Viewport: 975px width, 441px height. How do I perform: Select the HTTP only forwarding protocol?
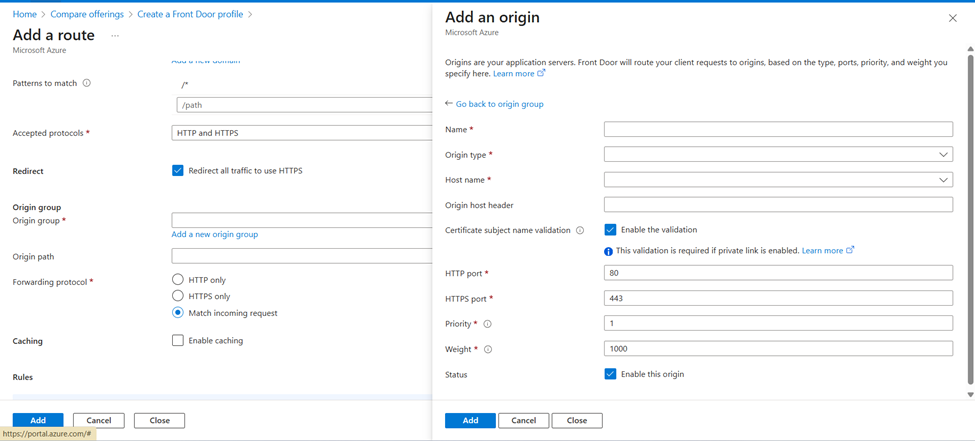178,279
